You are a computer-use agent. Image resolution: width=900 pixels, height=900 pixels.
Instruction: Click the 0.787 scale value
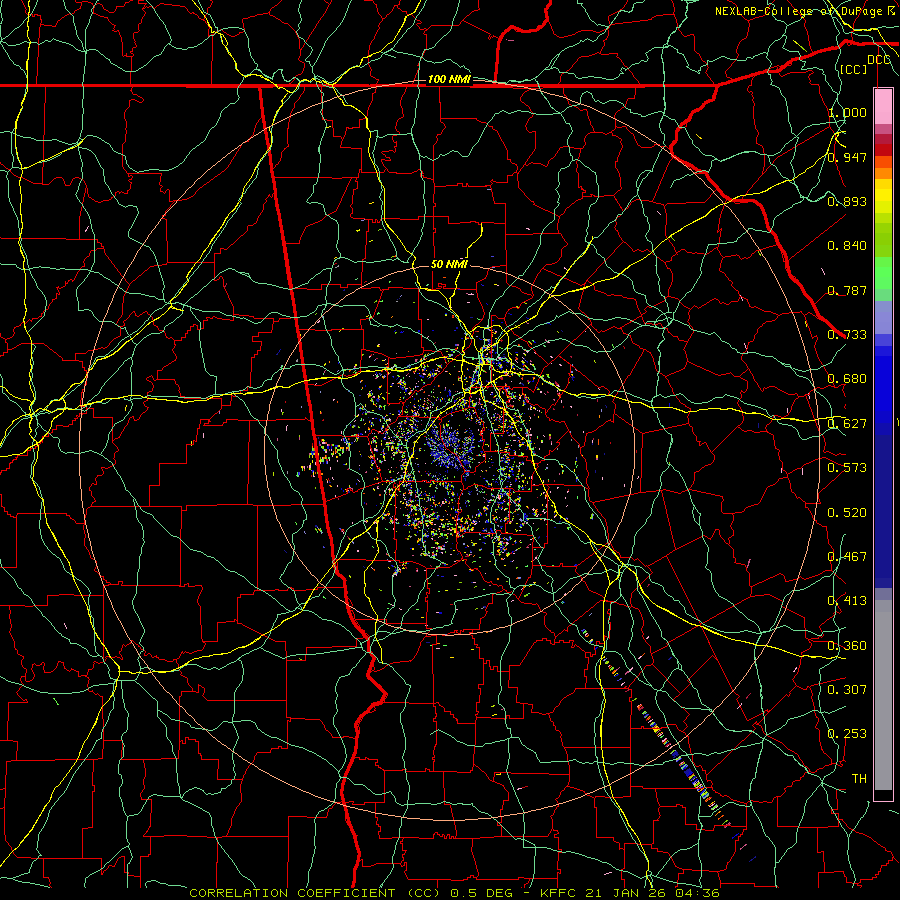tap(847, 290)
